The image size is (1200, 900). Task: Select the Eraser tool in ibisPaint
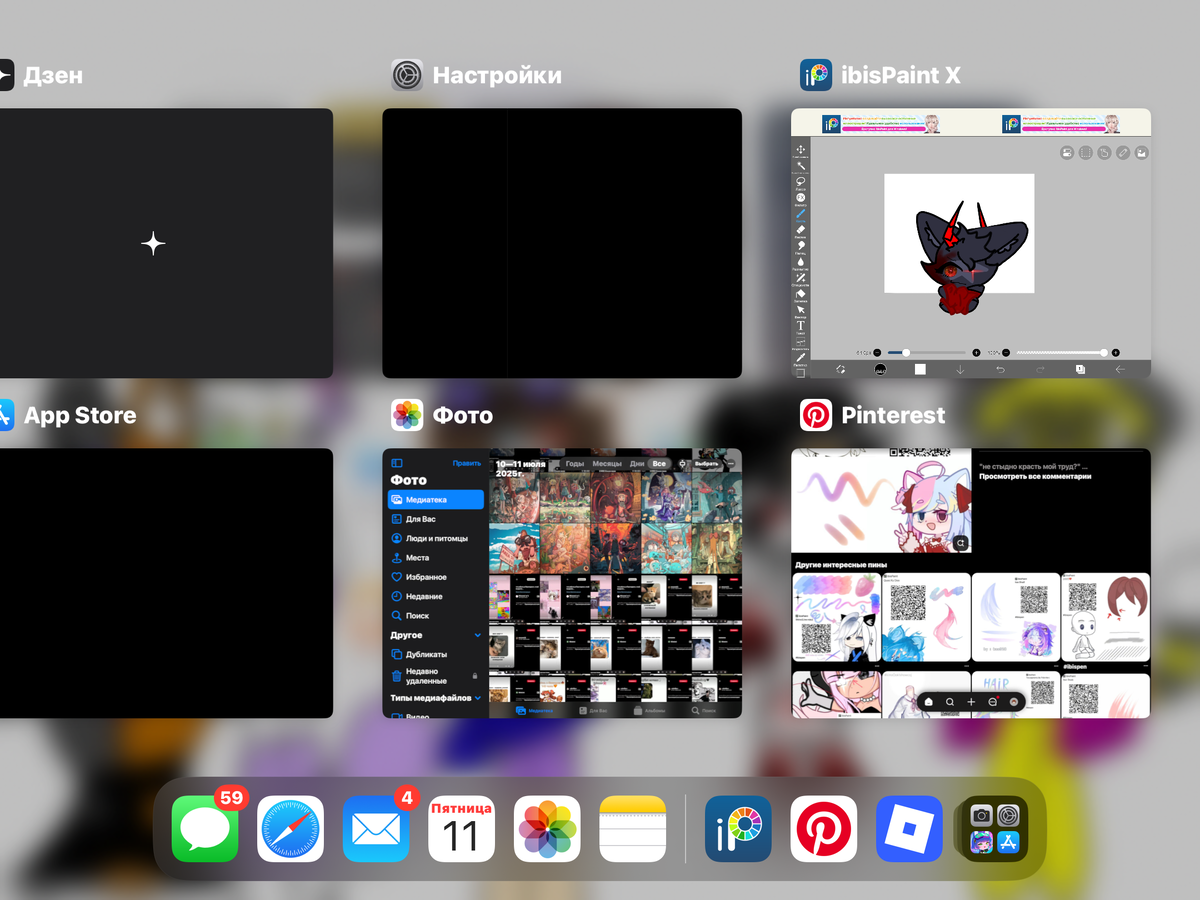801,229
